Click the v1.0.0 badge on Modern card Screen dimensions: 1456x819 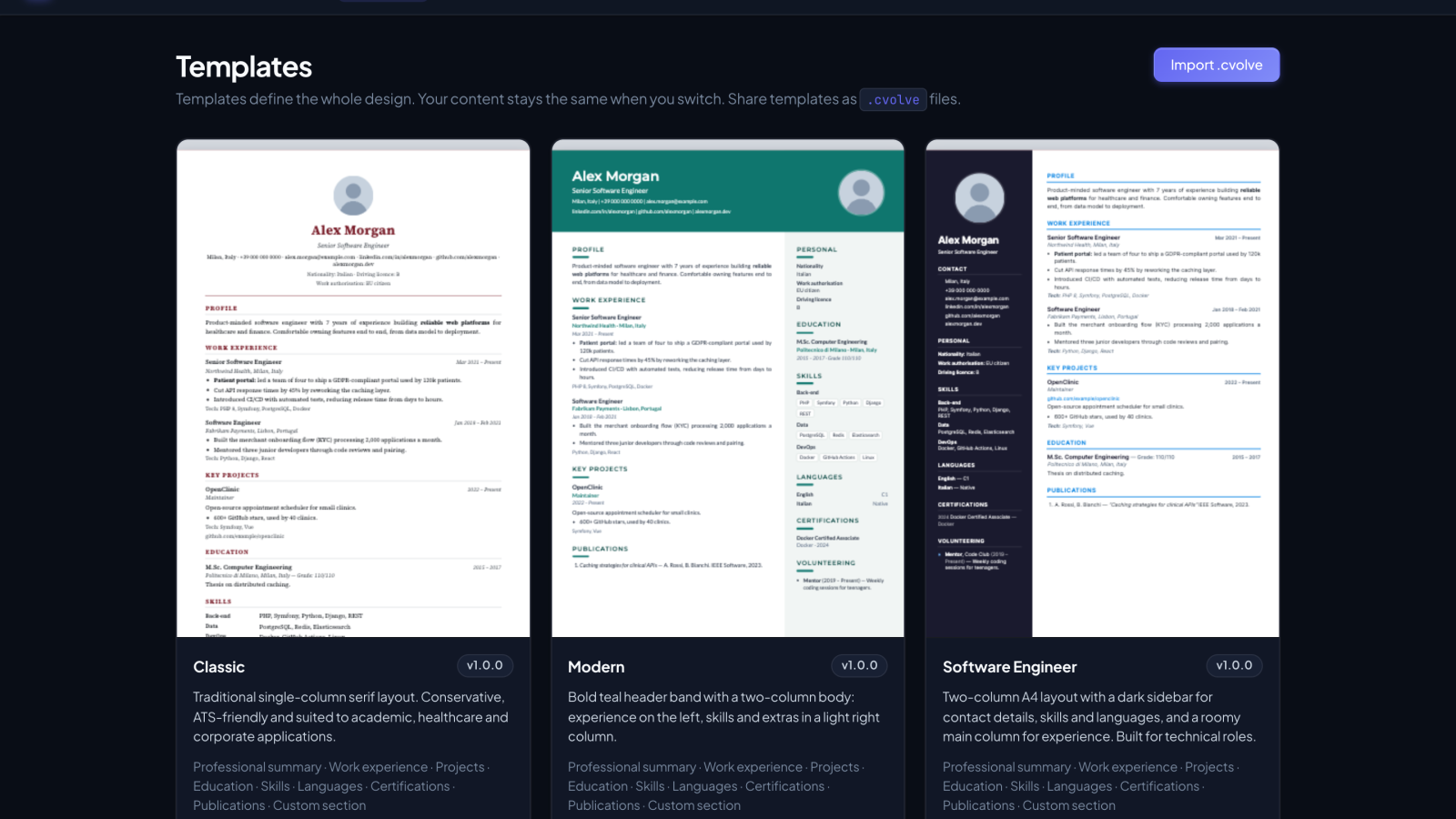tap(859, 666)
